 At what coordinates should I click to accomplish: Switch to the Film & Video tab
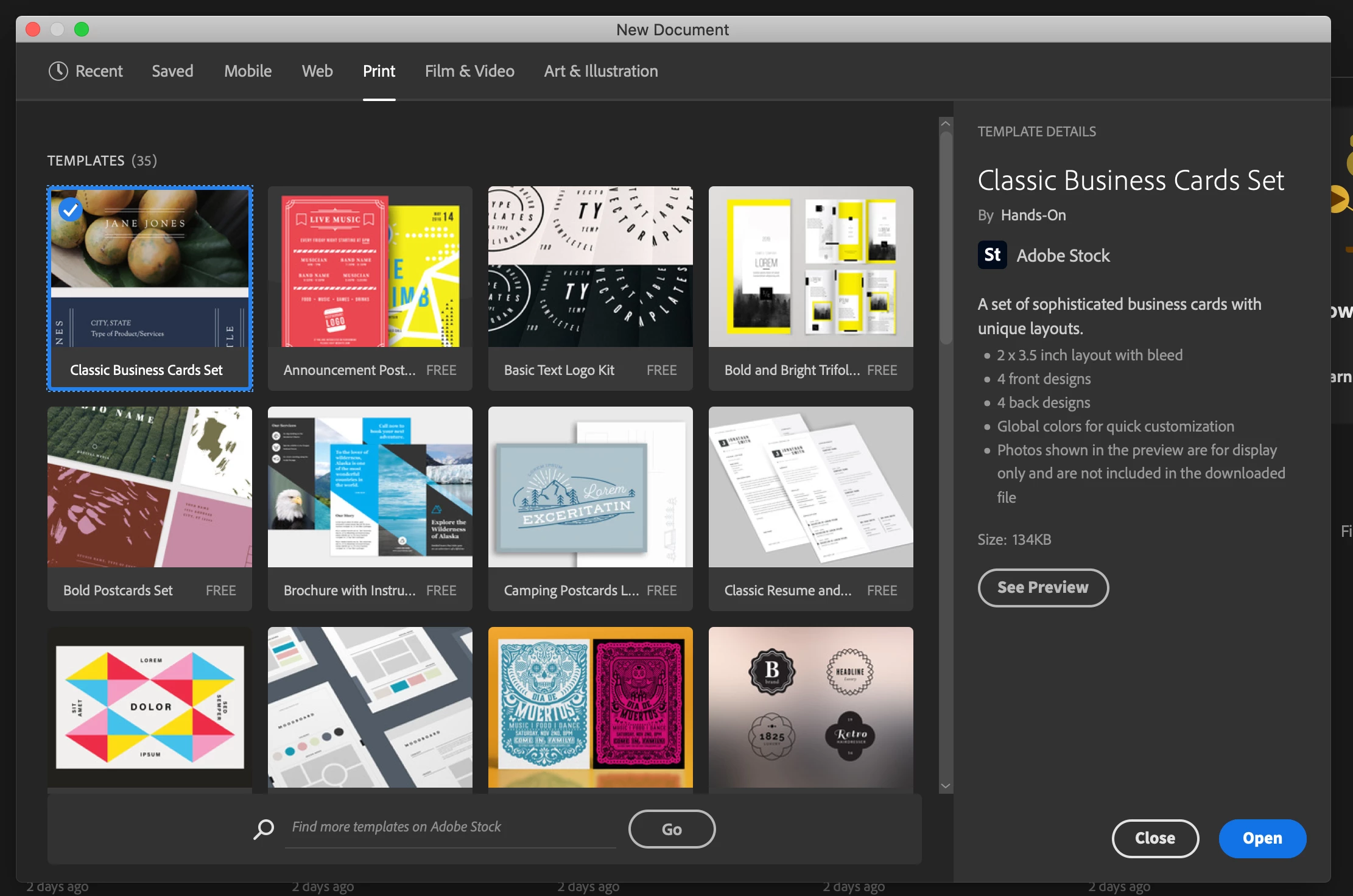pos(469,71)
